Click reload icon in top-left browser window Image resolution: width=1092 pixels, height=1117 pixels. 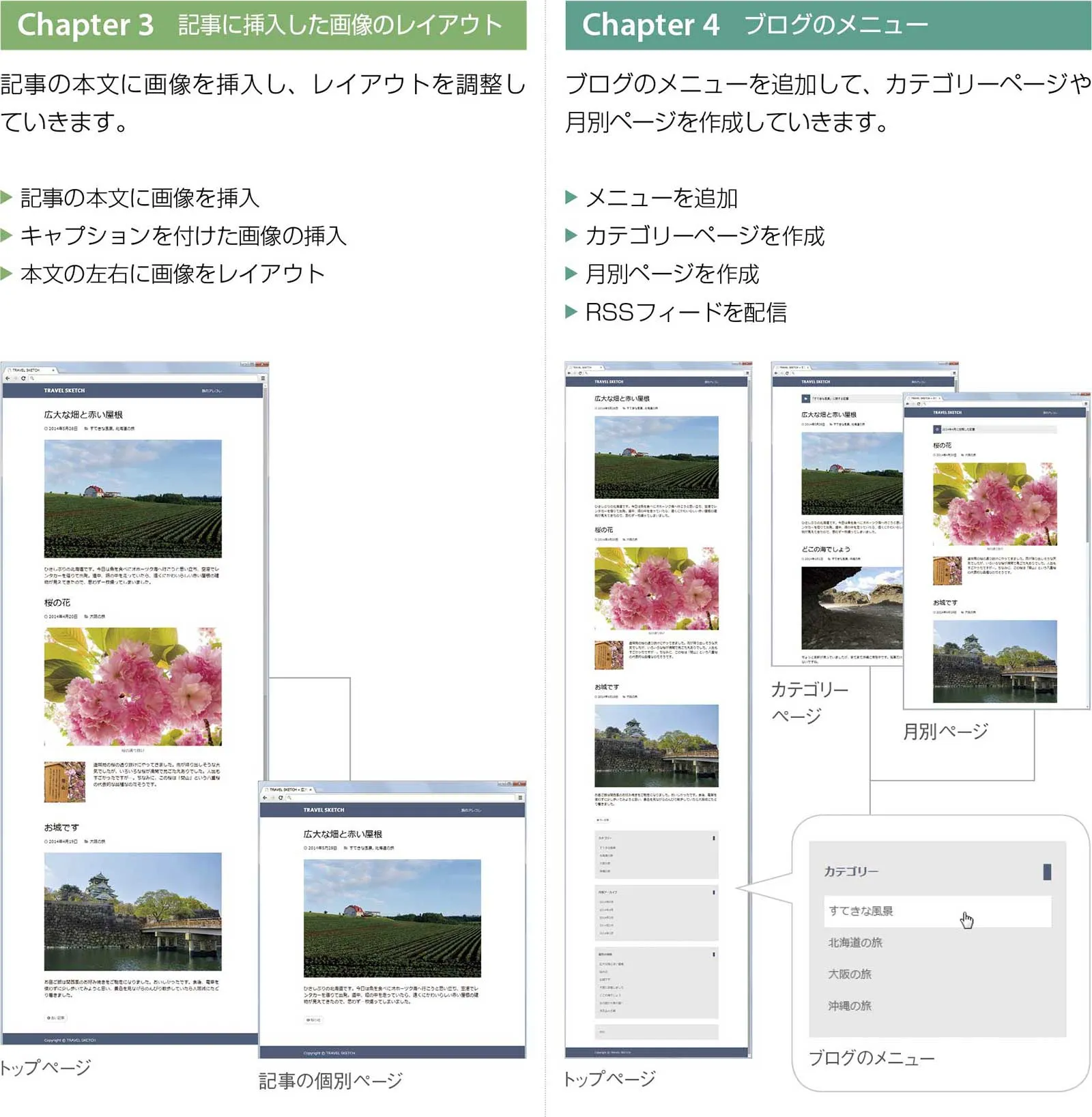[23, 378]
